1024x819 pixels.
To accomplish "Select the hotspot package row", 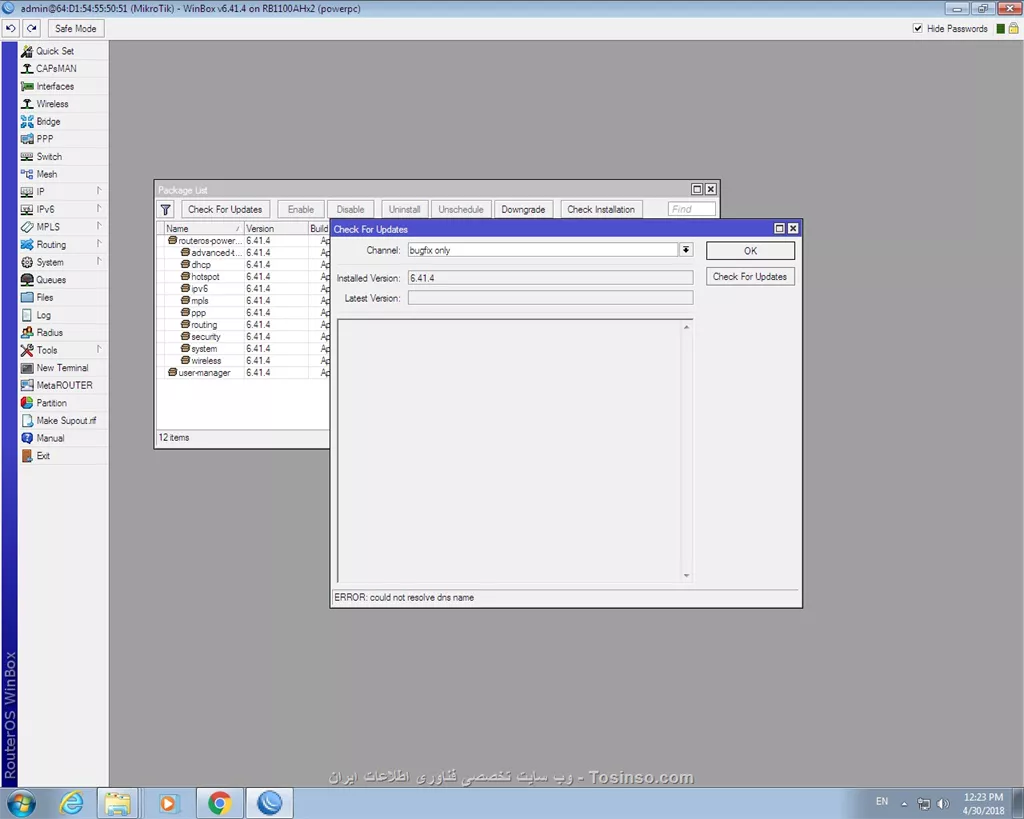I will (x=244, y=276).
